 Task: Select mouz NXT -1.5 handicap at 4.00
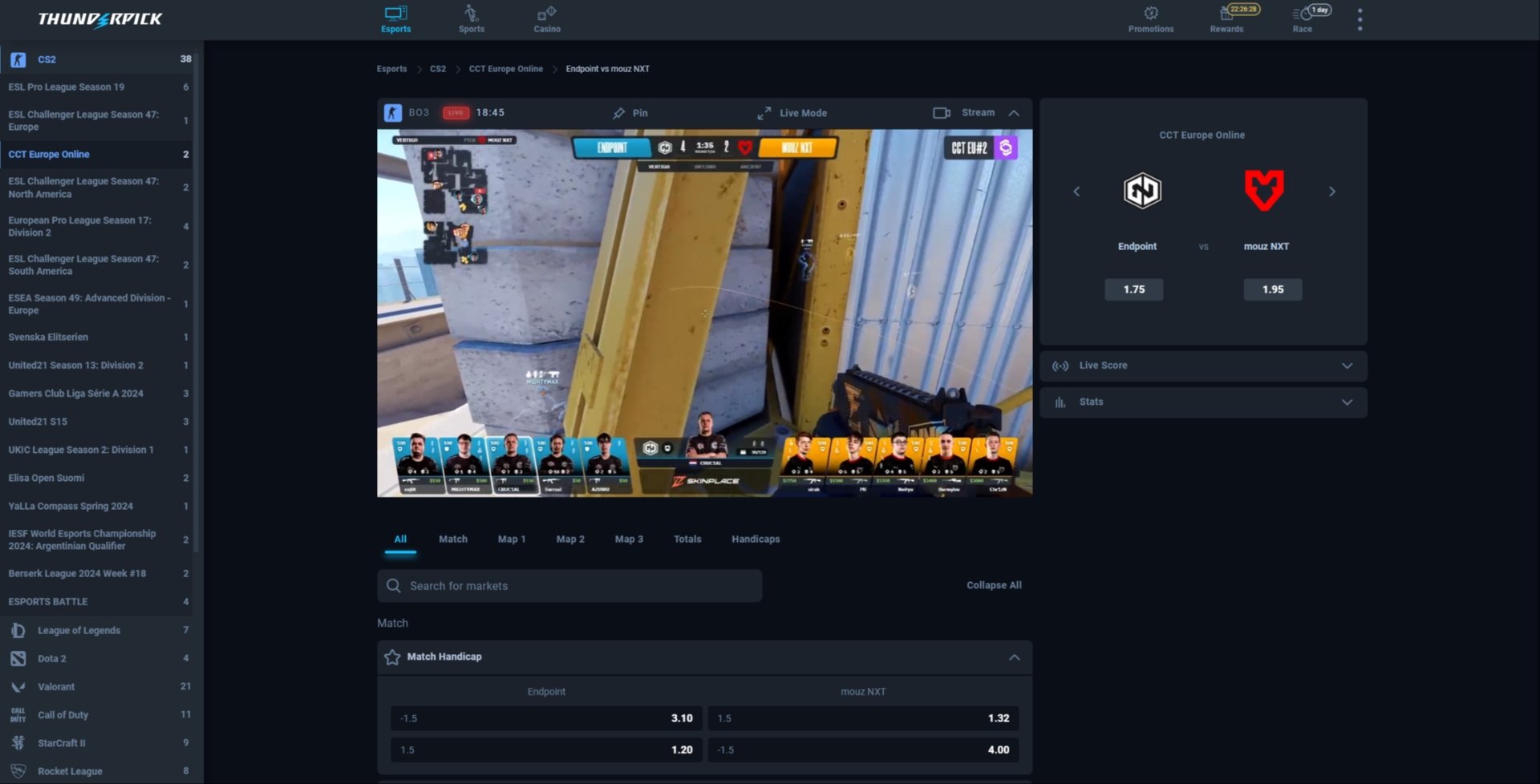coord(863,750)
